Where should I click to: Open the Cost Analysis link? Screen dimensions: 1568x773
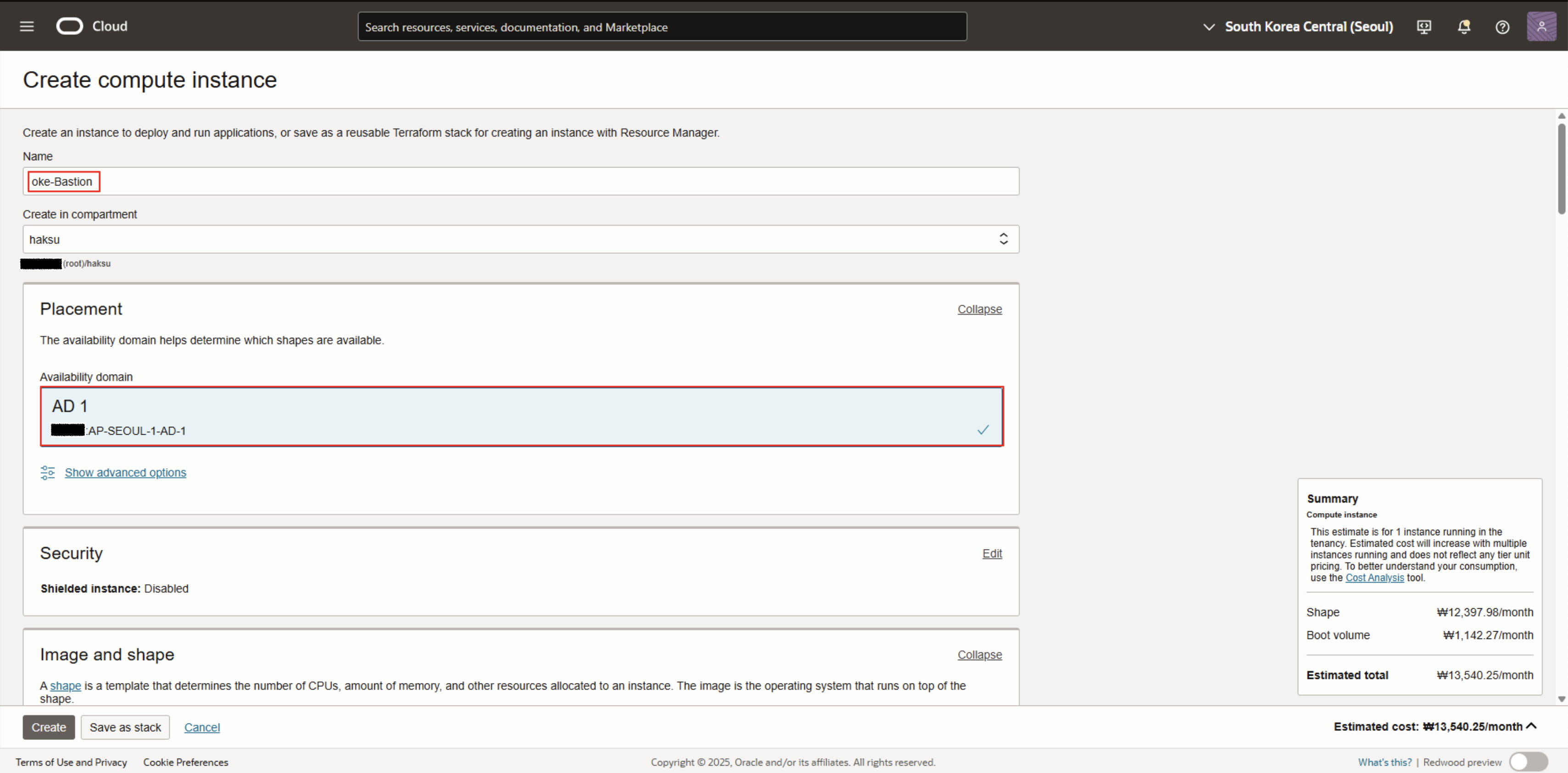coord(1374,577)
